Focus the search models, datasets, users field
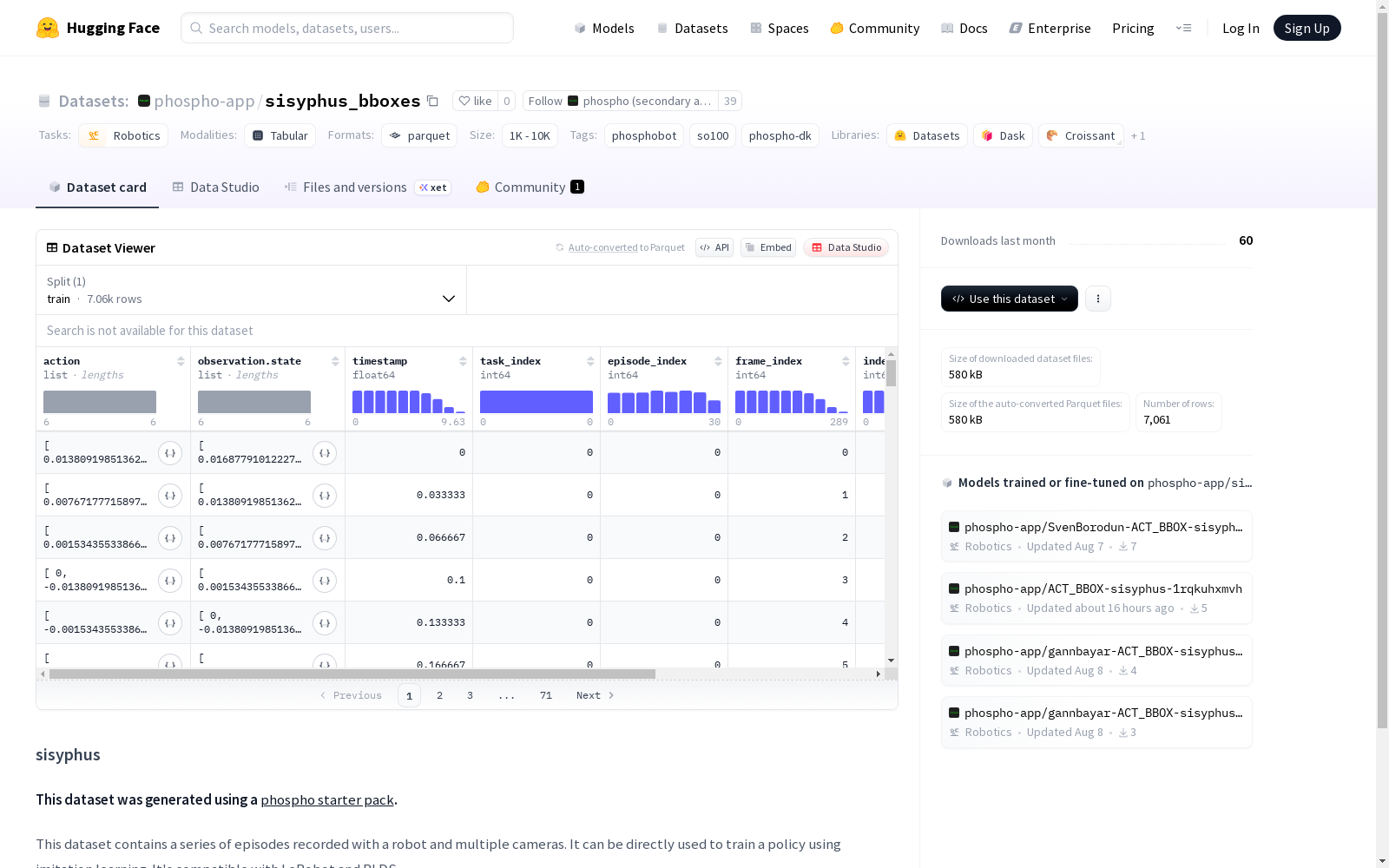 click(347, 28)
